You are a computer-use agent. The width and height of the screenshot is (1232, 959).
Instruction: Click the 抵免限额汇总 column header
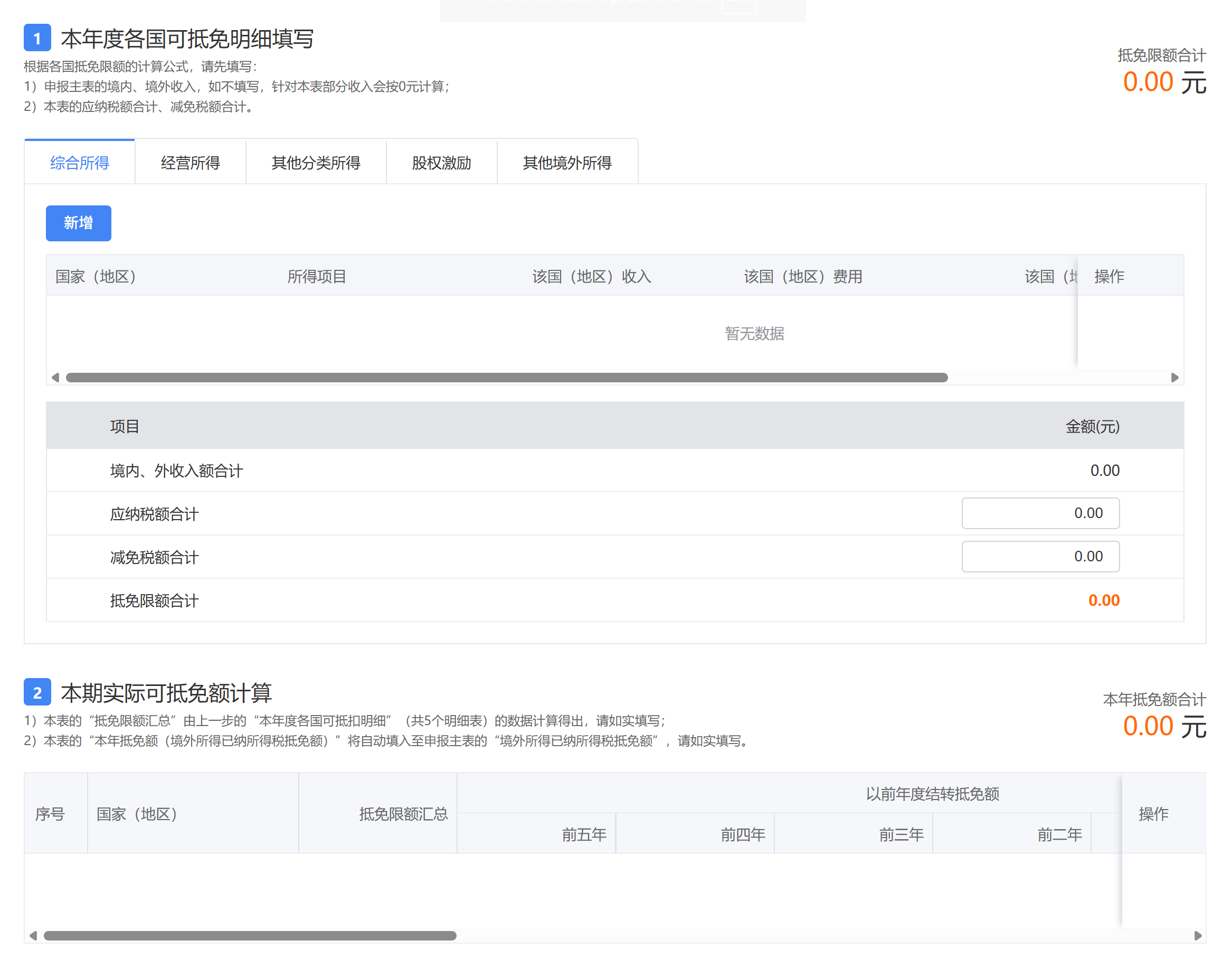(x=403, y=813)
